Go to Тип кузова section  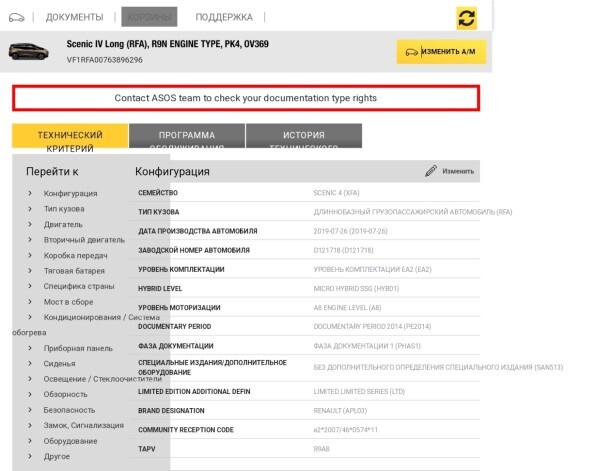click(64, 209)
